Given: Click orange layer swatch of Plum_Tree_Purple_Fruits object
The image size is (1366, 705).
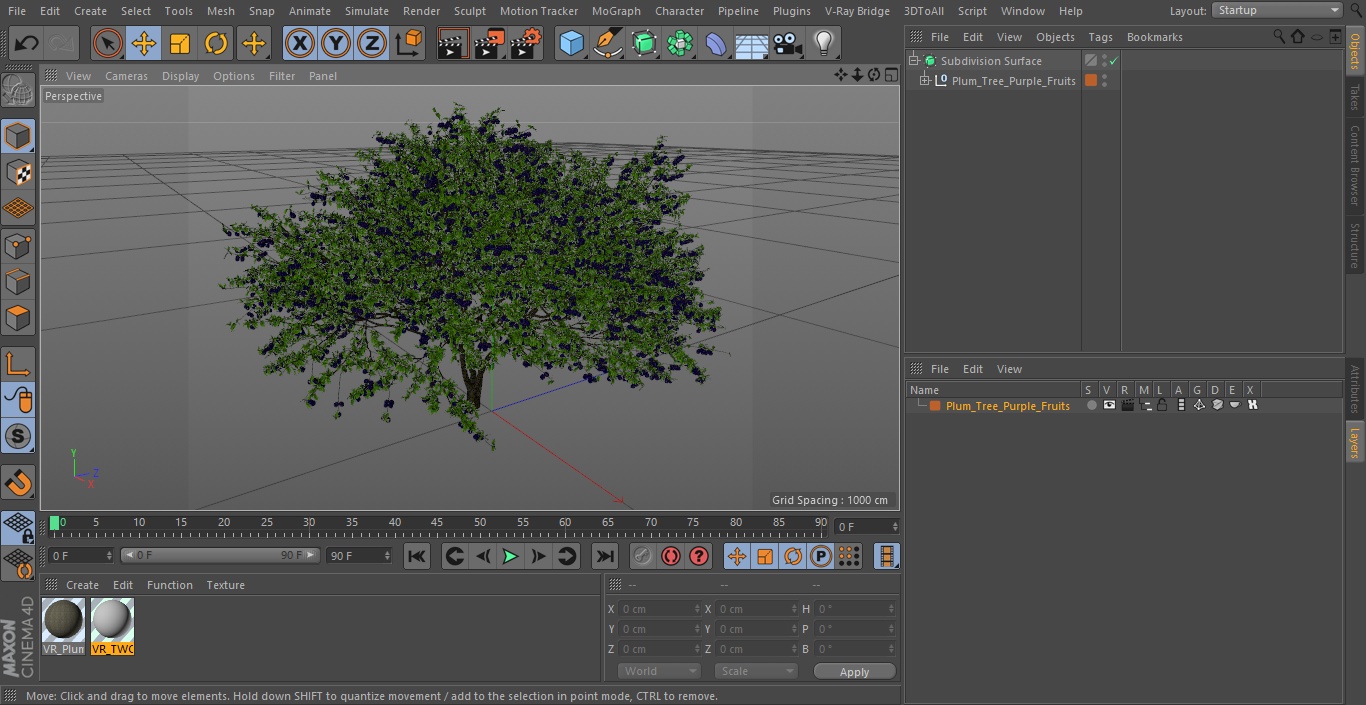Looking at the screenshot, I should coord(1091,81).
